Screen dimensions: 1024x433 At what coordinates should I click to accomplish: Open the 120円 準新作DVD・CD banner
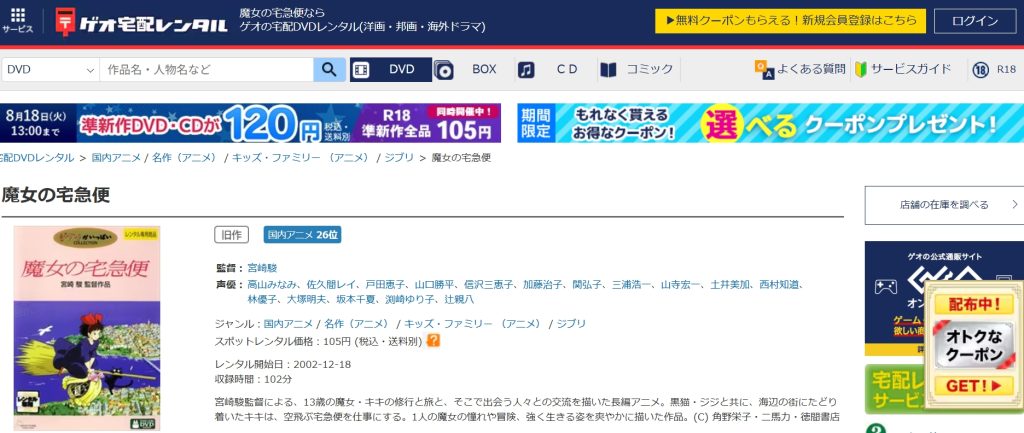(250, 123)
